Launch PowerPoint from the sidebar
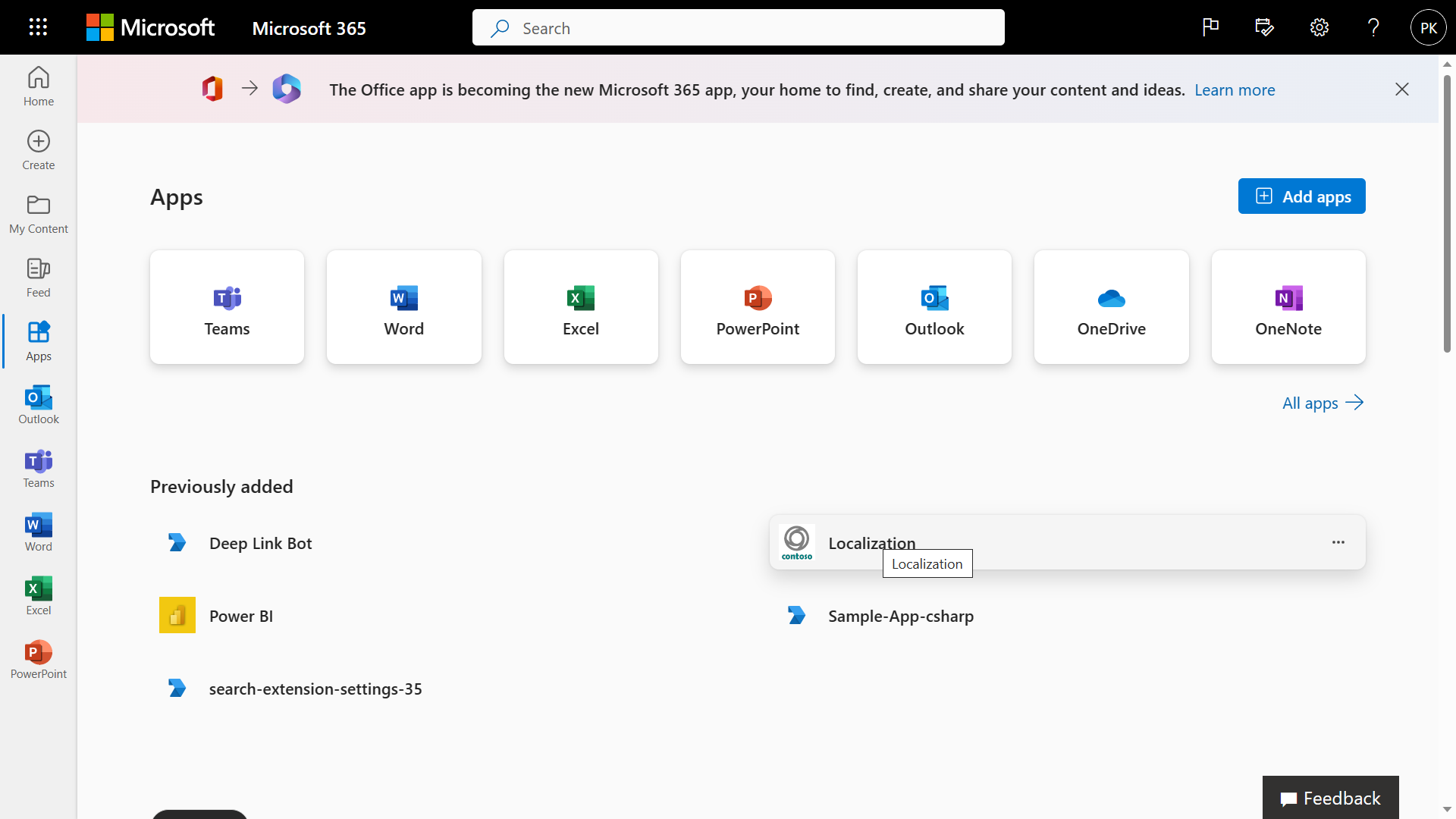 39,660
